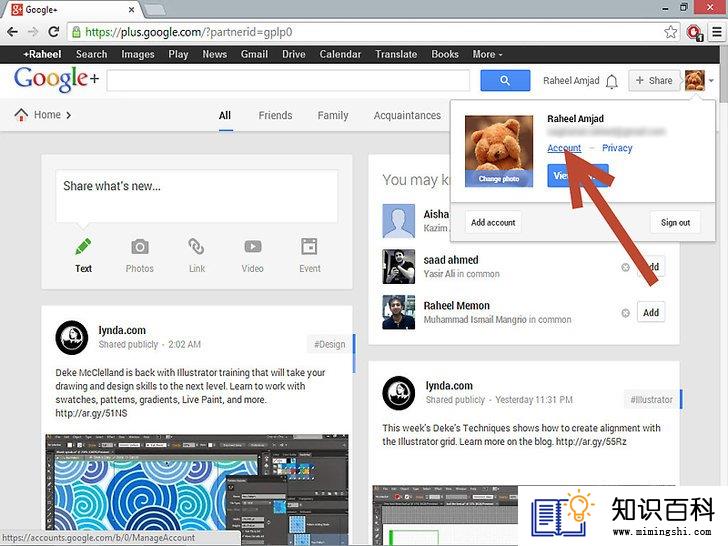Image resolution: width=728 pixels, height=546 pixels.
Task: Reload the page with the refresh icon
Action: pyautogui.click(x=54, y=32)
